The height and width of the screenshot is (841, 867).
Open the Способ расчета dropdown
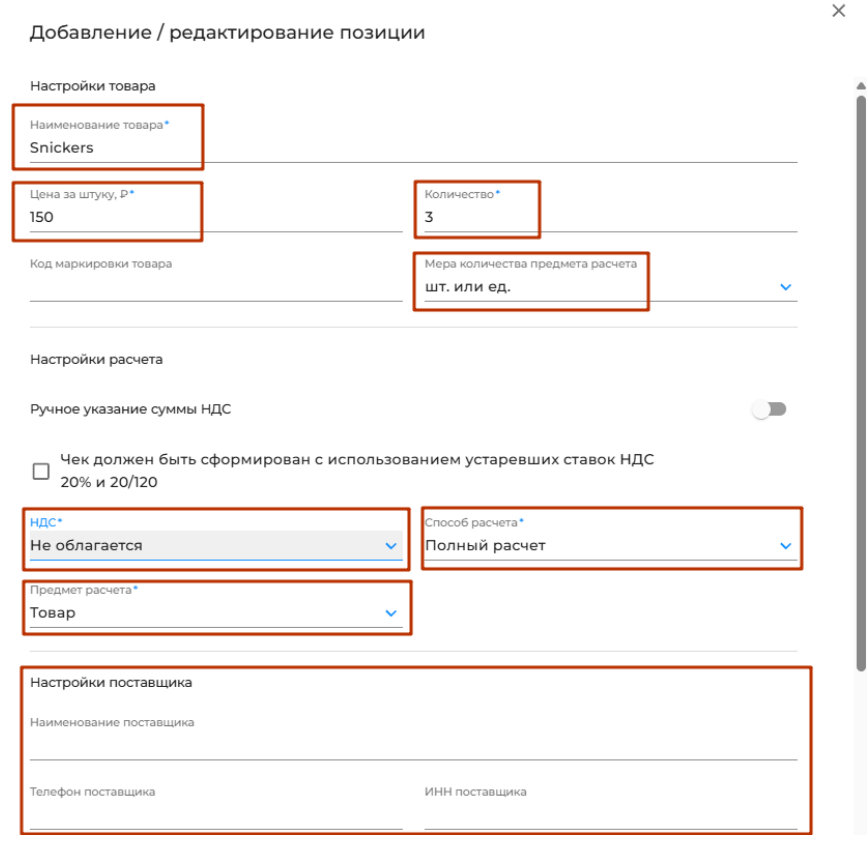click(x=785, y=546)
